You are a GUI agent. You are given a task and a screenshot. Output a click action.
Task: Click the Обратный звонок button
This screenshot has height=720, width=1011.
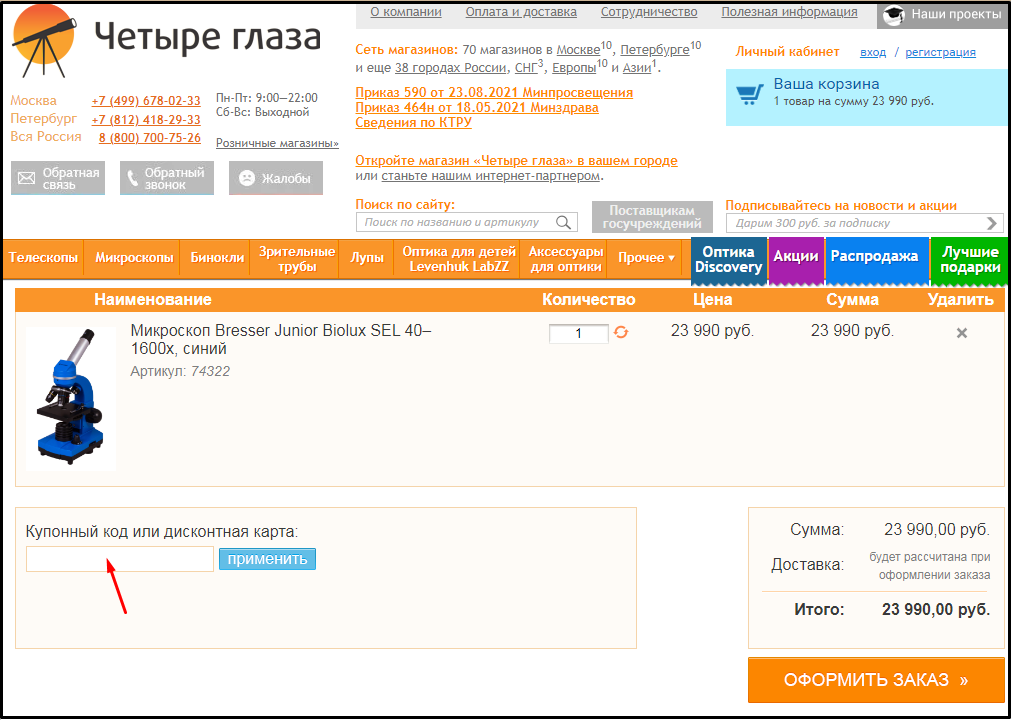coord(166,178)
